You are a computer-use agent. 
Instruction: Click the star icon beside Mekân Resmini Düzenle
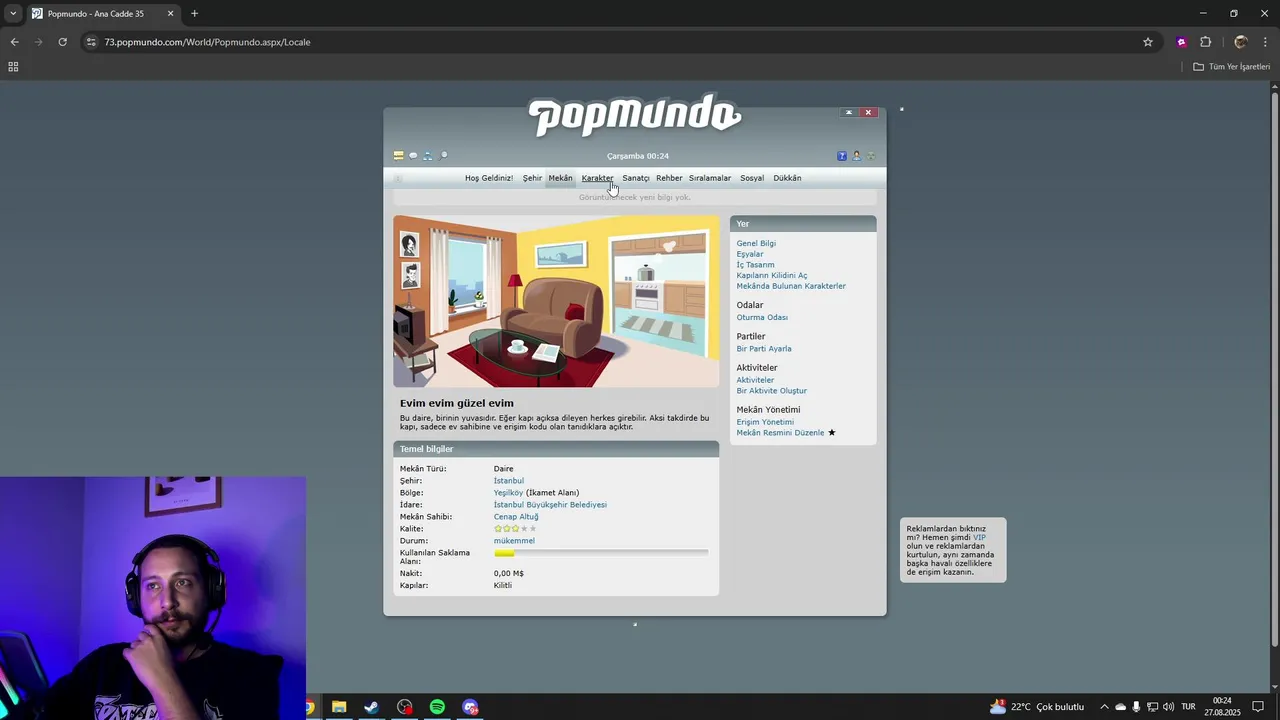831,433
